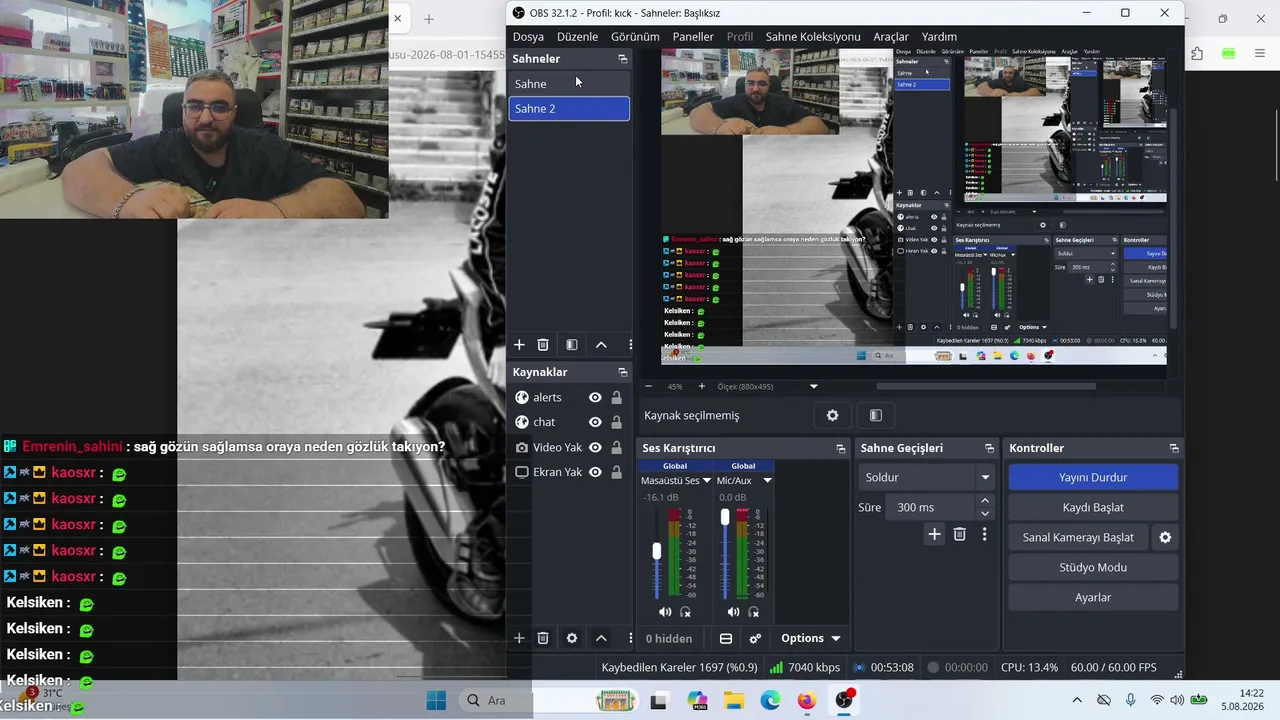Undock the Sahne Geçişleri panel
1280x720 pixels.
click(990, 448)
